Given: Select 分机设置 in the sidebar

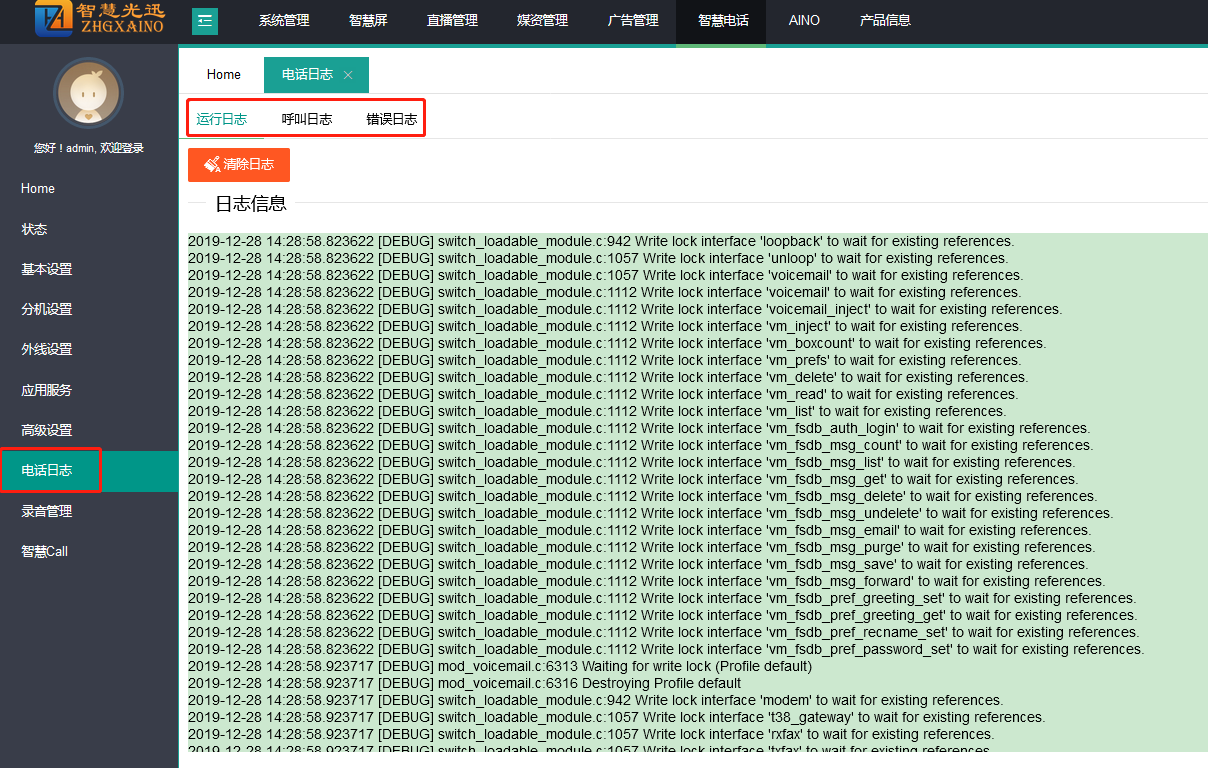Looking at the screenshot, I should pyautogui.click(x=47, y=310).
